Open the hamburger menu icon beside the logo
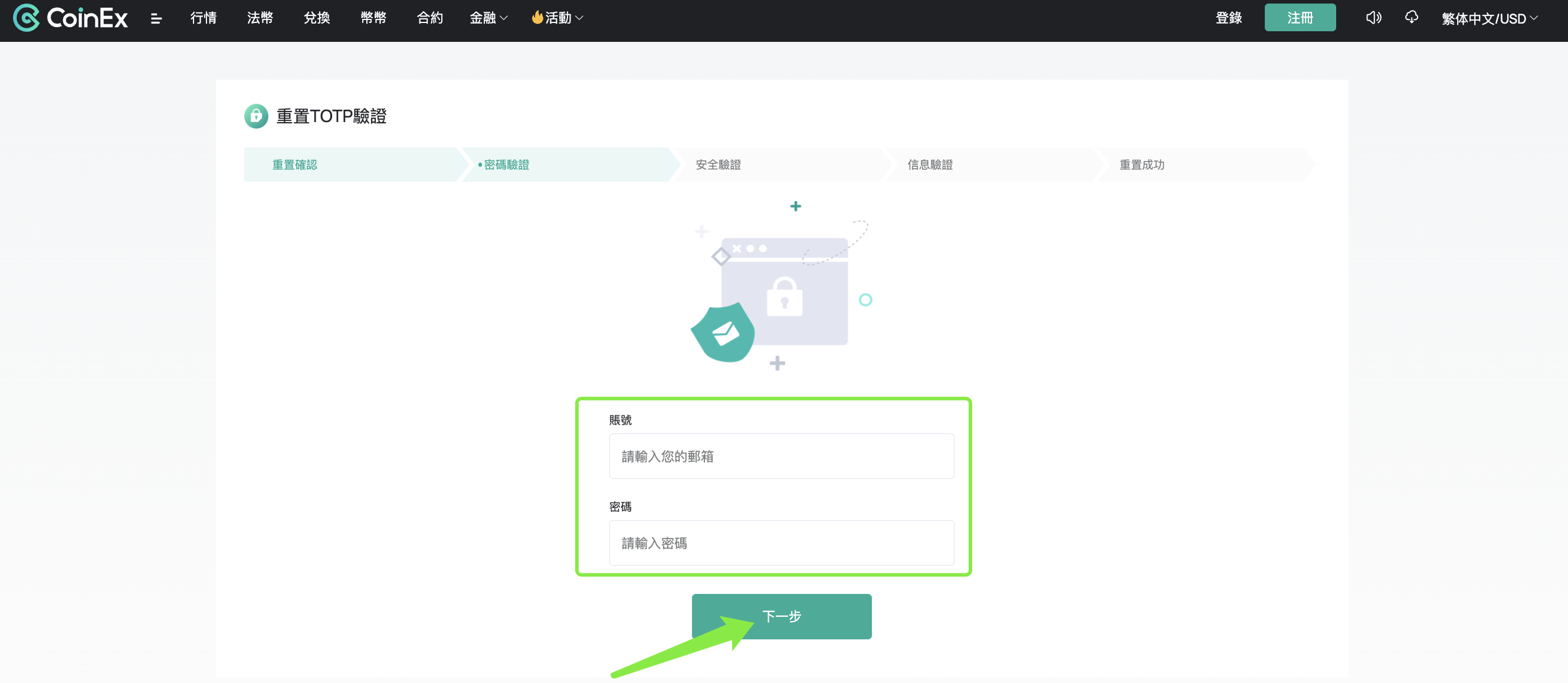The width and height of the screenshot is (1568, 683). click(156, 18)
